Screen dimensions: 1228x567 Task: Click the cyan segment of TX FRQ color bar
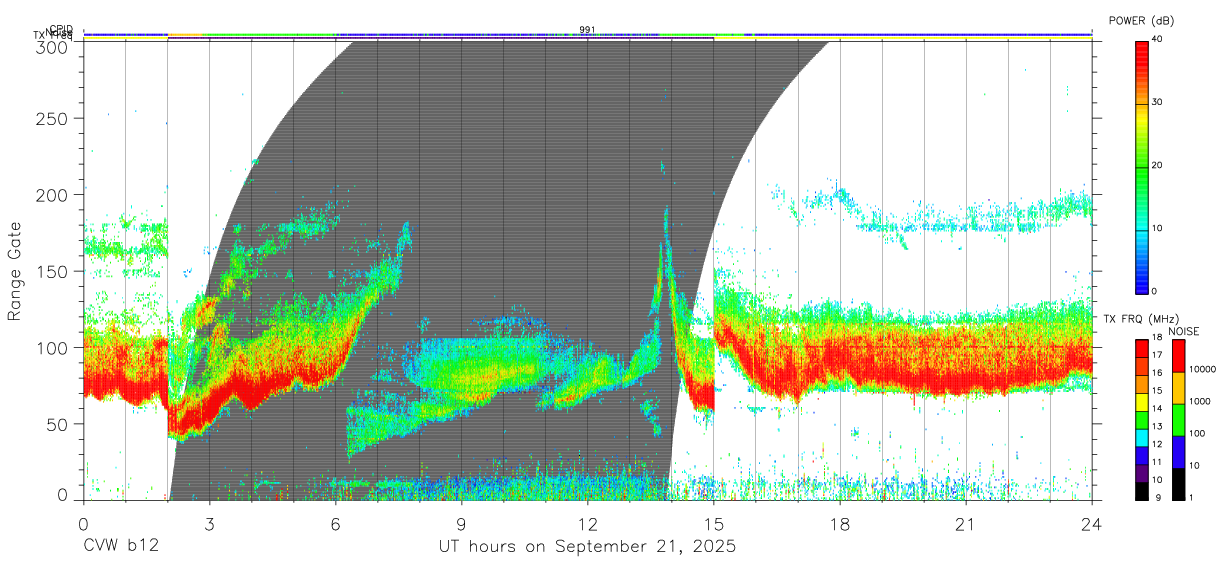coord(1141,438)
